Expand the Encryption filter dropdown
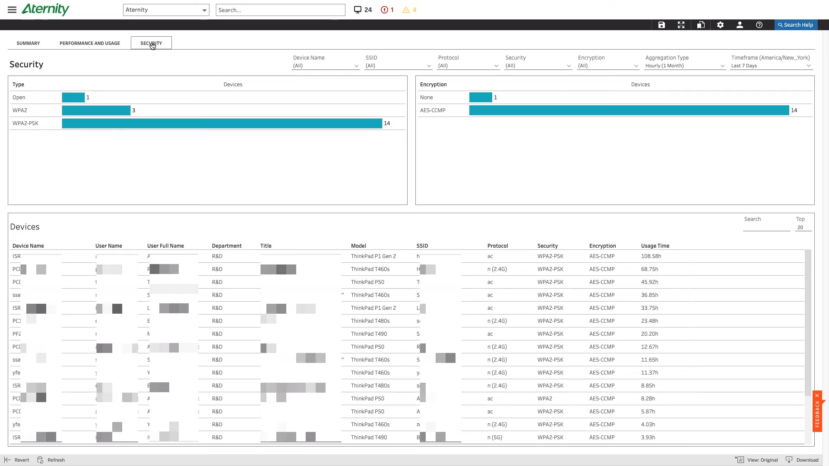 [x=608, y=66]
